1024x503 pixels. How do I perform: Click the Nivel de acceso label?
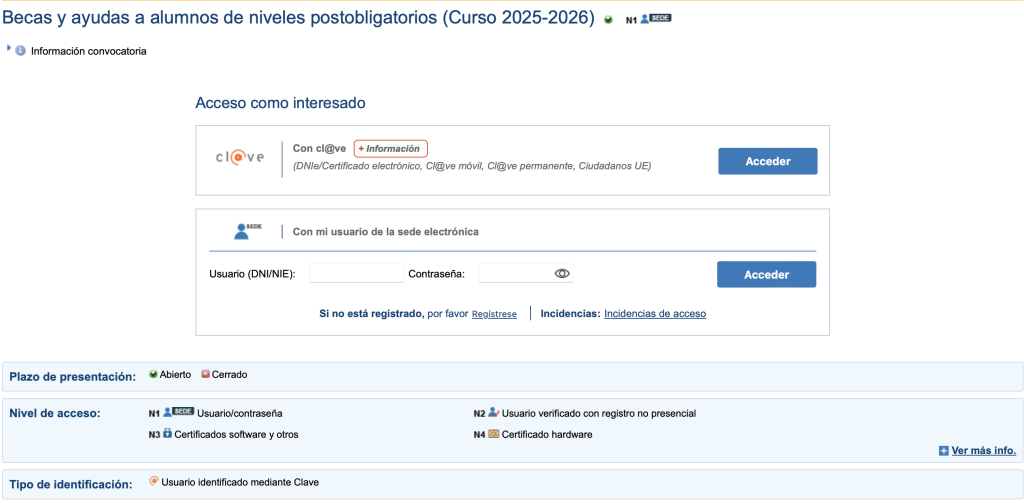[x=55, y=413]
